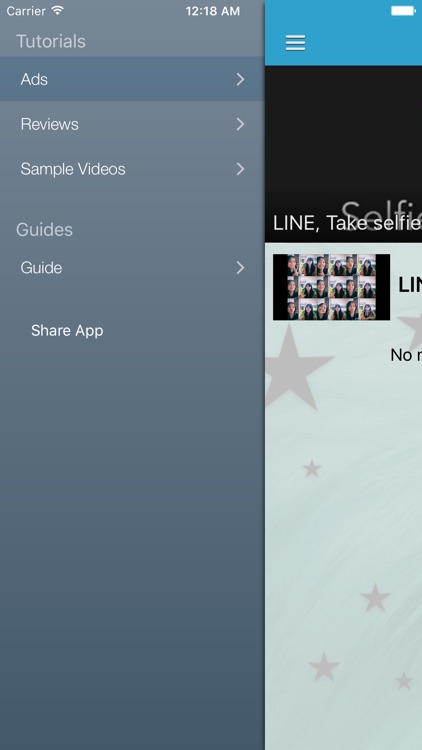The width and height of the screenshot is (422, 750).
Task: Expand the Ads row chevron
Action: [240, 79]
